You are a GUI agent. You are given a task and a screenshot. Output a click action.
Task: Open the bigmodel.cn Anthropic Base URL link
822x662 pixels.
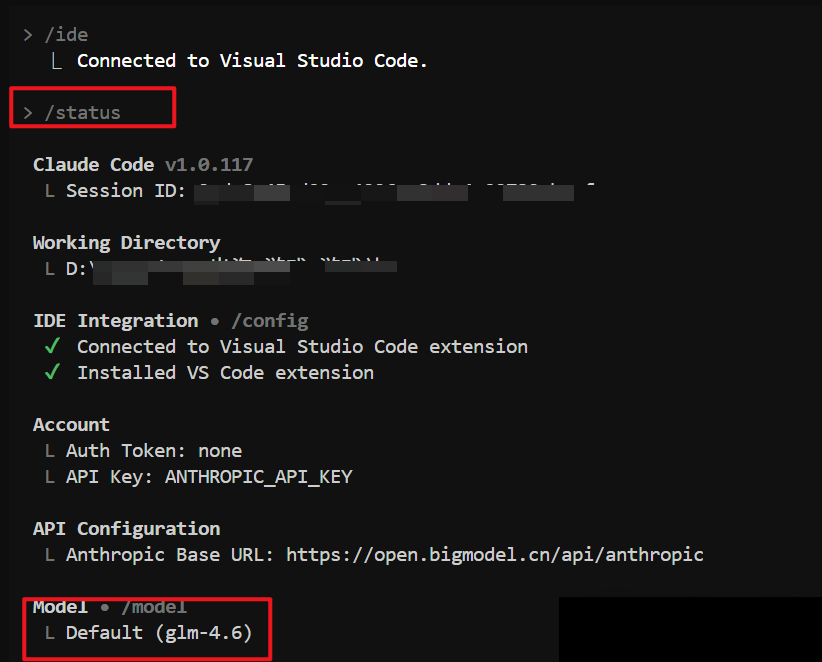(x=495, y=555)
